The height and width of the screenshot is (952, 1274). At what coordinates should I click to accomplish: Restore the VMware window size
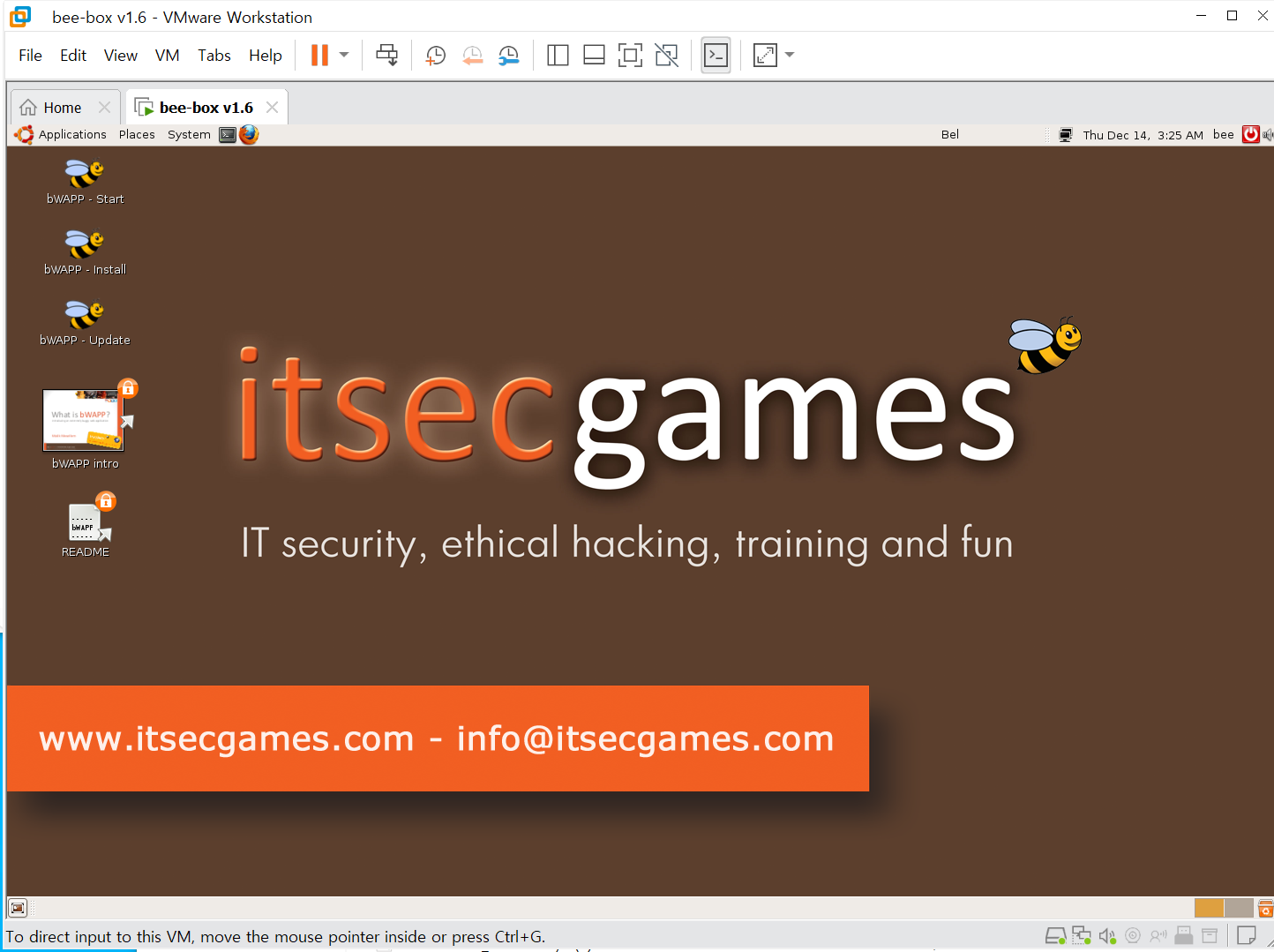tap(1232, 16)
